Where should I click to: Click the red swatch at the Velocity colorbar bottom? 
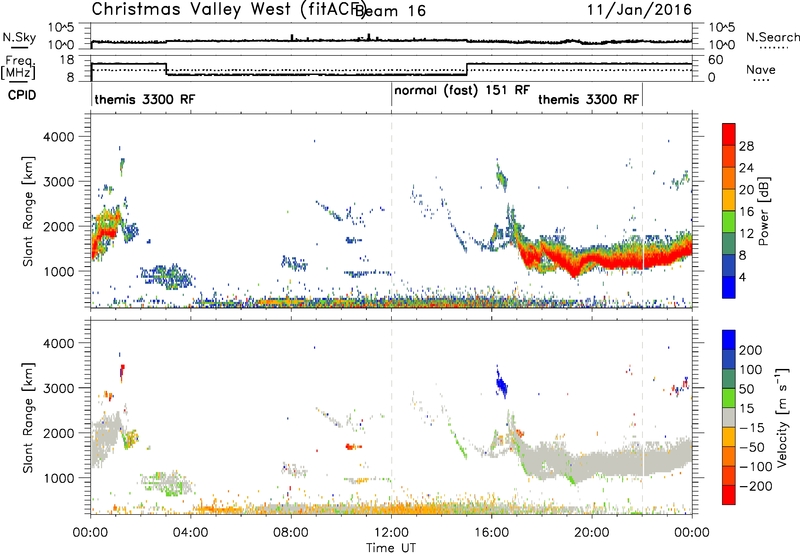click(x=729, y=495)
